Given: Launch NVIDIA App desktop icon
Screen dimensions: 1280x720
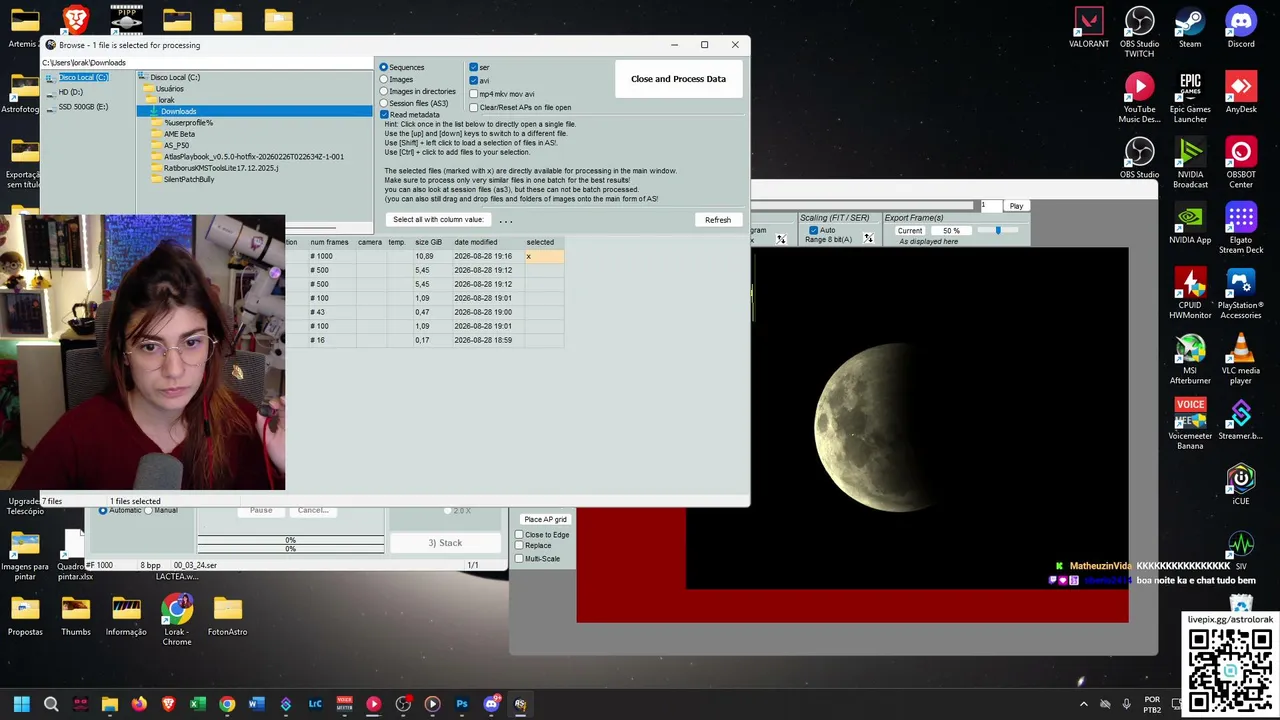Looking at the screenshot, I should (x=1190, y=224).
